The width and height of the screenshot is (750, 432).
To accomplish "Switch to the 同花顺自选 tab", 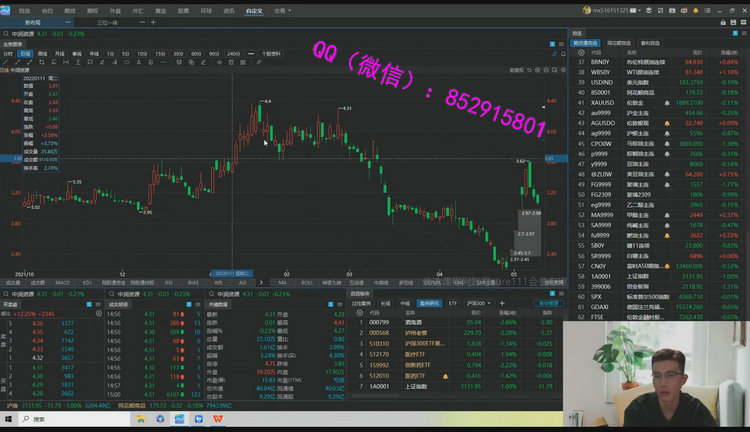I will coord(618,43).
